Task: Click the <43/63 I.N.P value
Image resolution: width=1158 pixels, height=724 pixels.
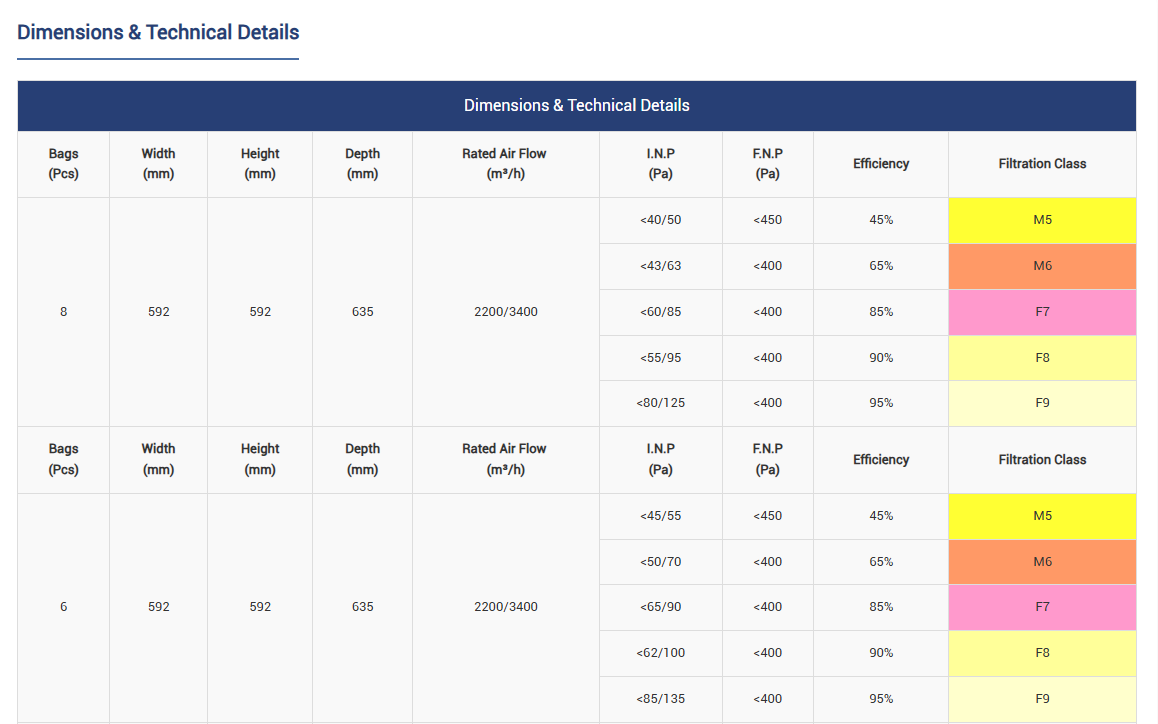Action: click(x=660, y=266)
